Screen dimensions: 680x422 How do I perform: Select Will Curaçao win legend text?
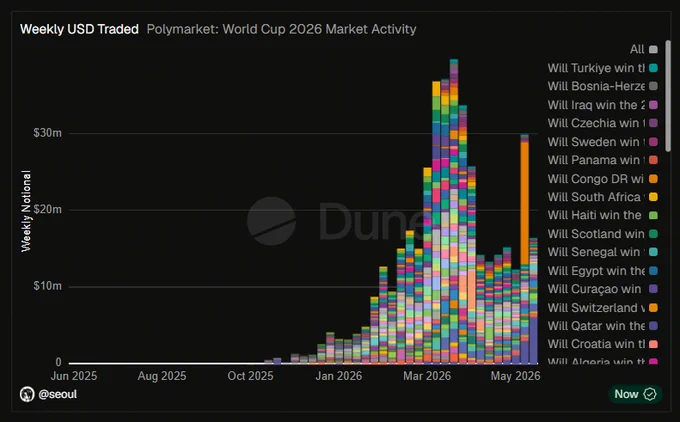click(x=594, y=289)
